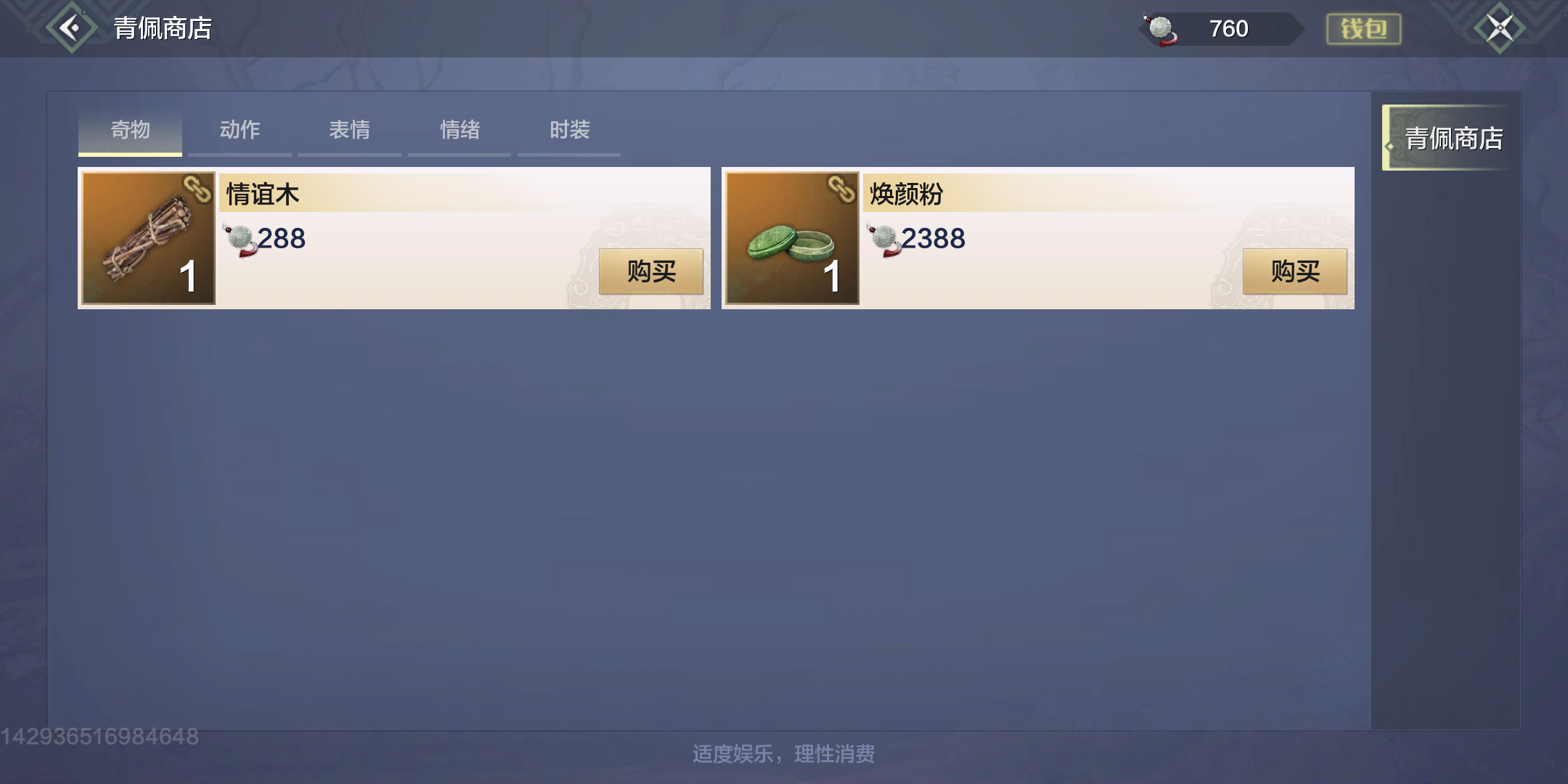
Task: Switch to the 动作 tab
Action: tap(240, 131)
